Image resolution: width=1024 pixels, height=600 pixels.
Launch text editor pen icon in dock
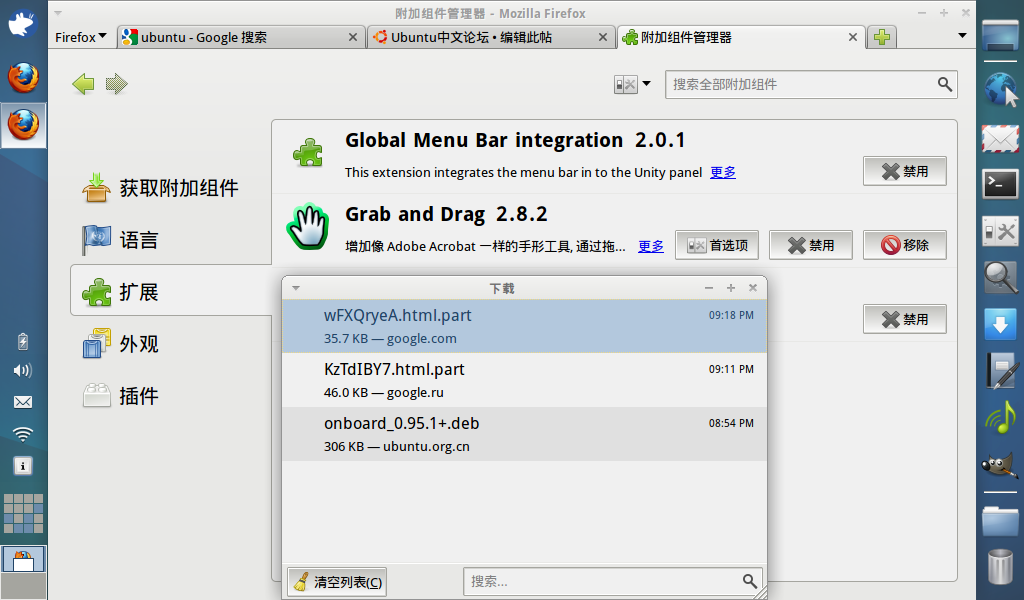point(1000,371)
